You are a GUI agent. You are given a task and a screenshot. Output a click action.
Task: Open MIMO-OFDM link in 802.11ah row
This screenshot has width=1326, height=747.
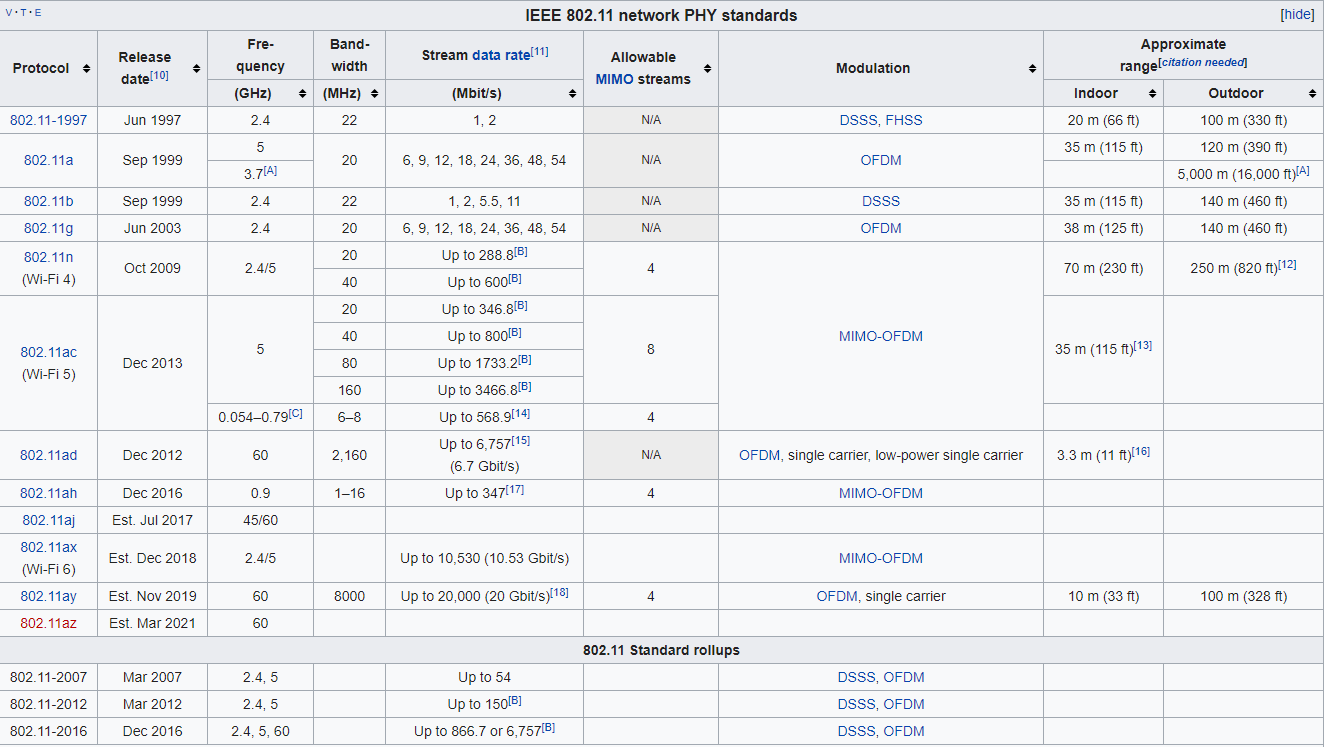pos(881,493)
